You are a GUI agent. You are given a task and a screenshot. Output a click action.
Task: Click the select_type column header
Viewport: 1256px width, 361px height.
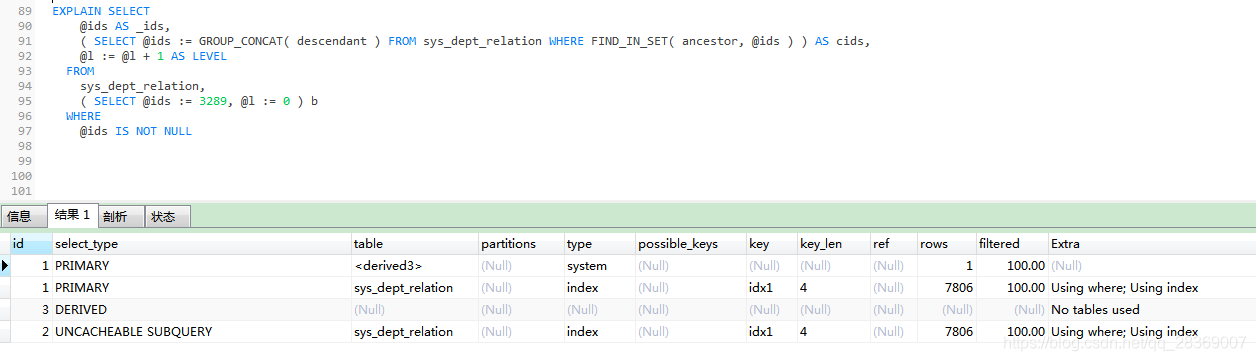pyautogui.click(x=202, y=244)
